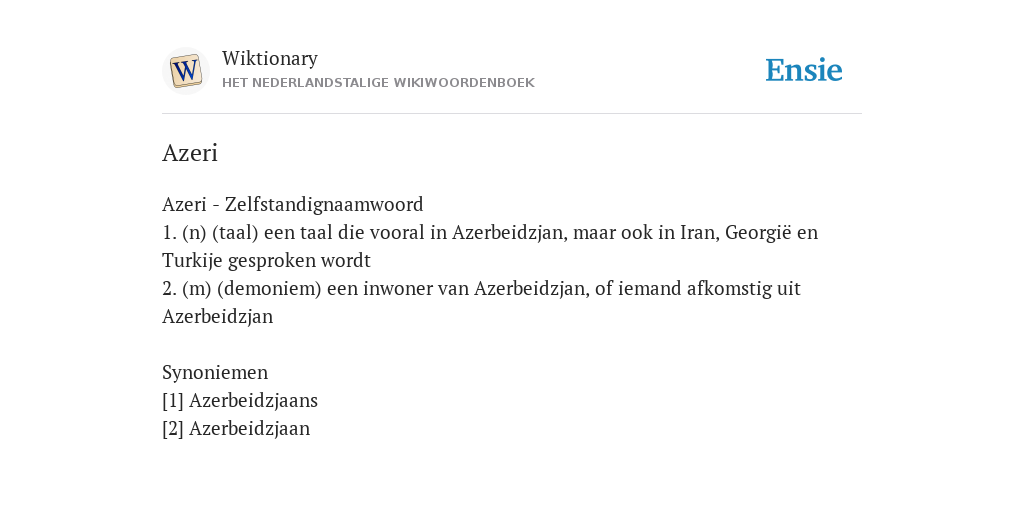Viewport: 1024px width, 512px height.
Task: Click definition 2 about an inhabitant
Action: coord(481,302)
